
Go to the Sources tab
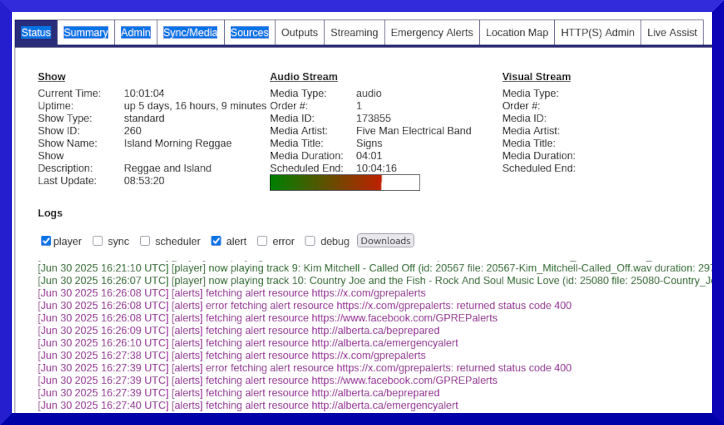[249, 33]
